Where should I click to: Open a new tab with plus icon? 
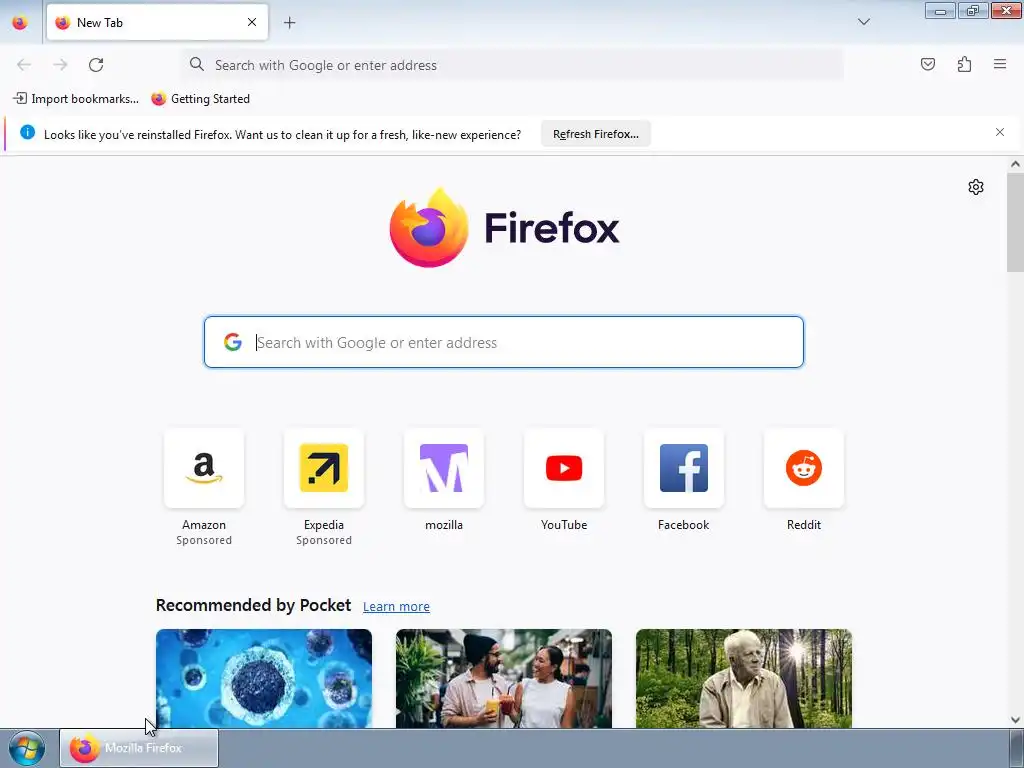tap(289, 23)
